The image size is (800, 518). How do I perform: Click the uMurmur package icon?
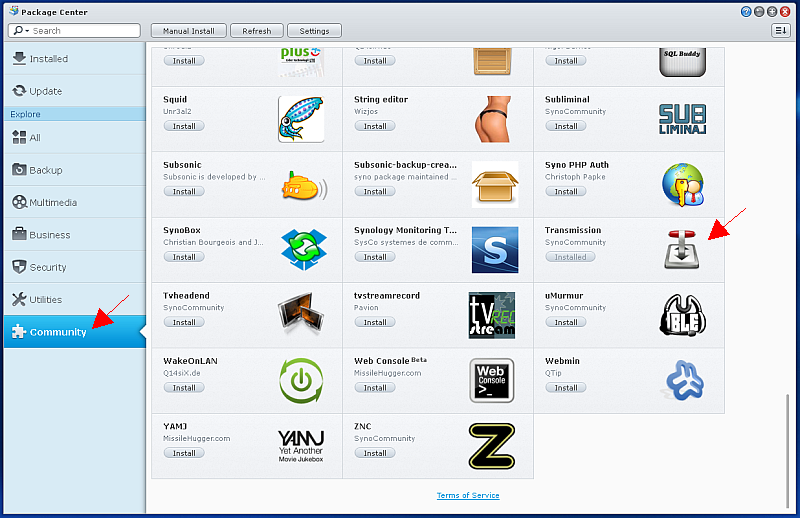(683, 315)
